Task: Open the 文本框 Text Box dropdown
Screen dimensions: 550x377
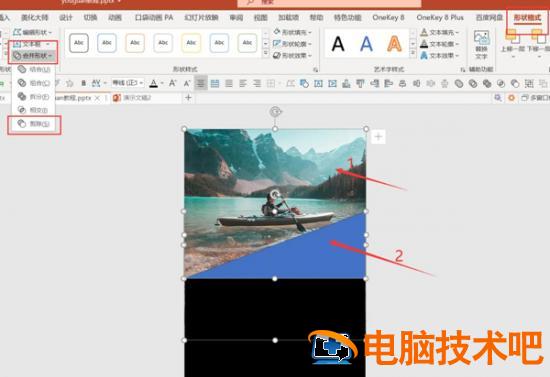Action: coord(32,44)
